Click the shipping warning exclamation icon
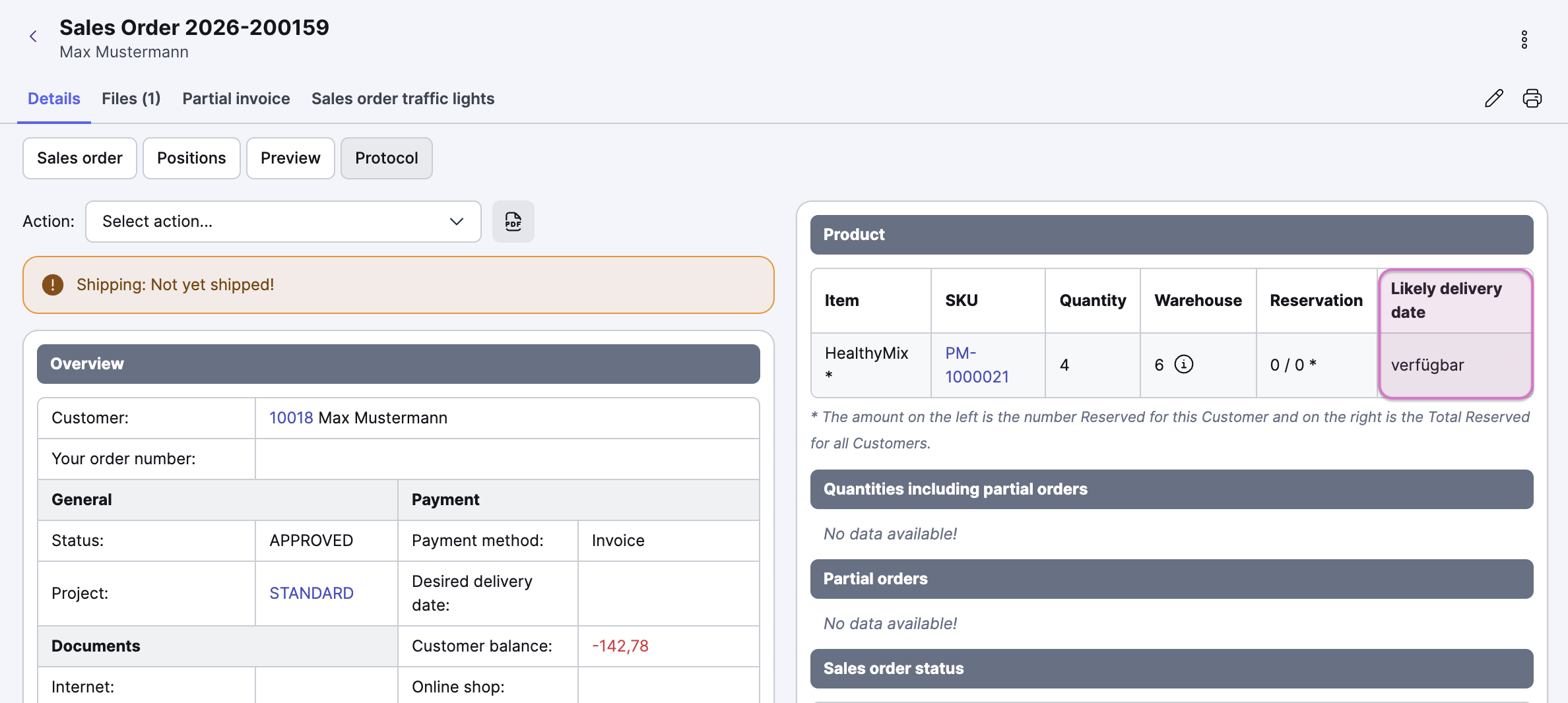Viewport: 1568px width, 703px height. [53, 285]
